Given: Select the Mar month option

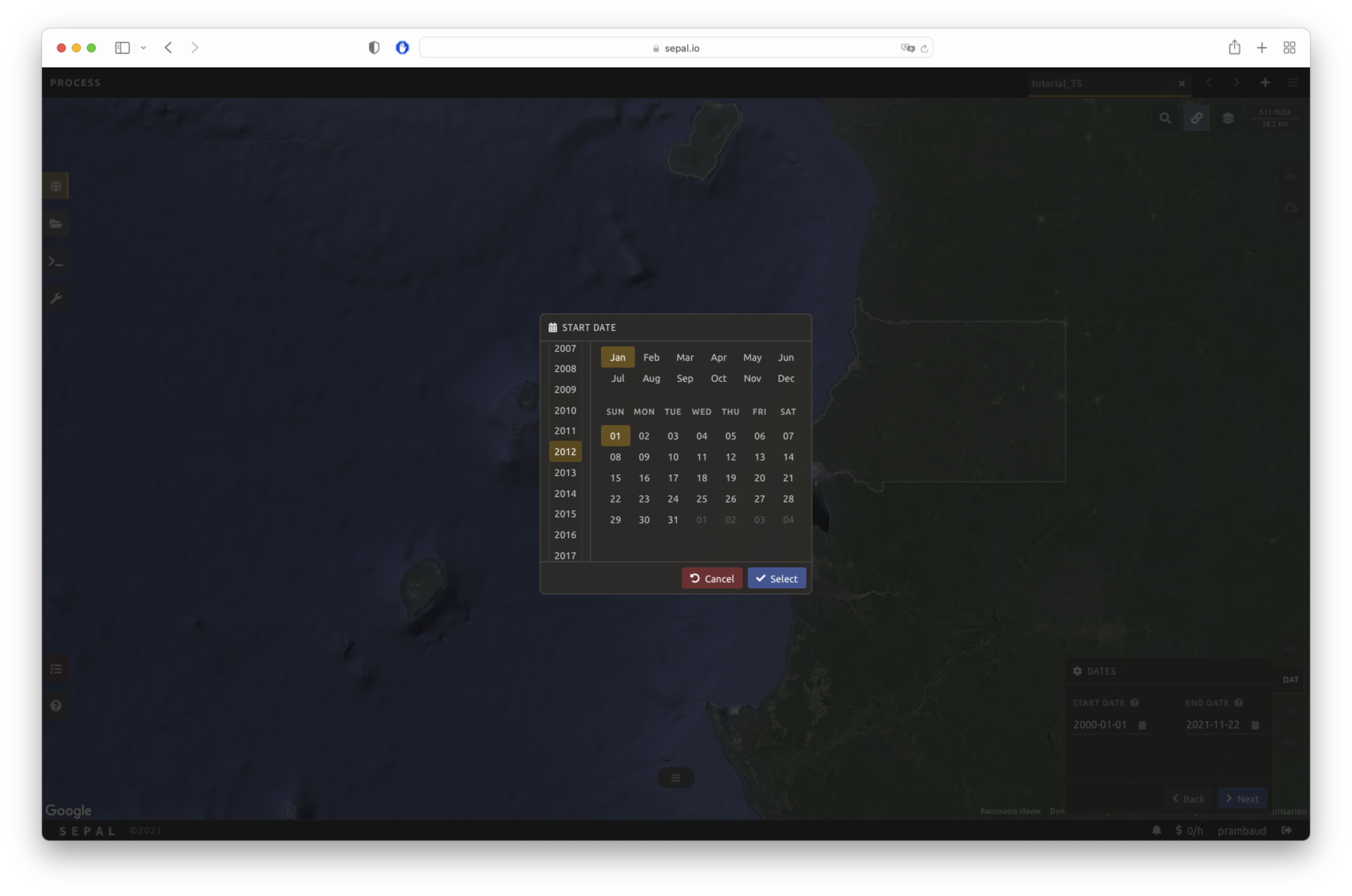Looking at the screenshot, I should 684,357.
